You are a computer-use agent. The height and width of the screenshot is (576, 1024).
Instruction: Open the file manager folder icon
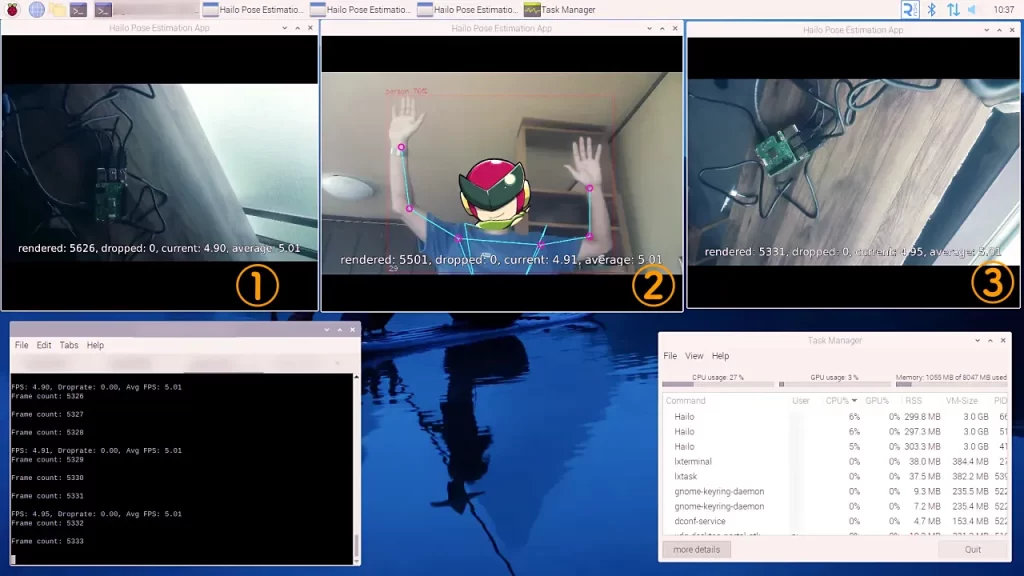57,10
